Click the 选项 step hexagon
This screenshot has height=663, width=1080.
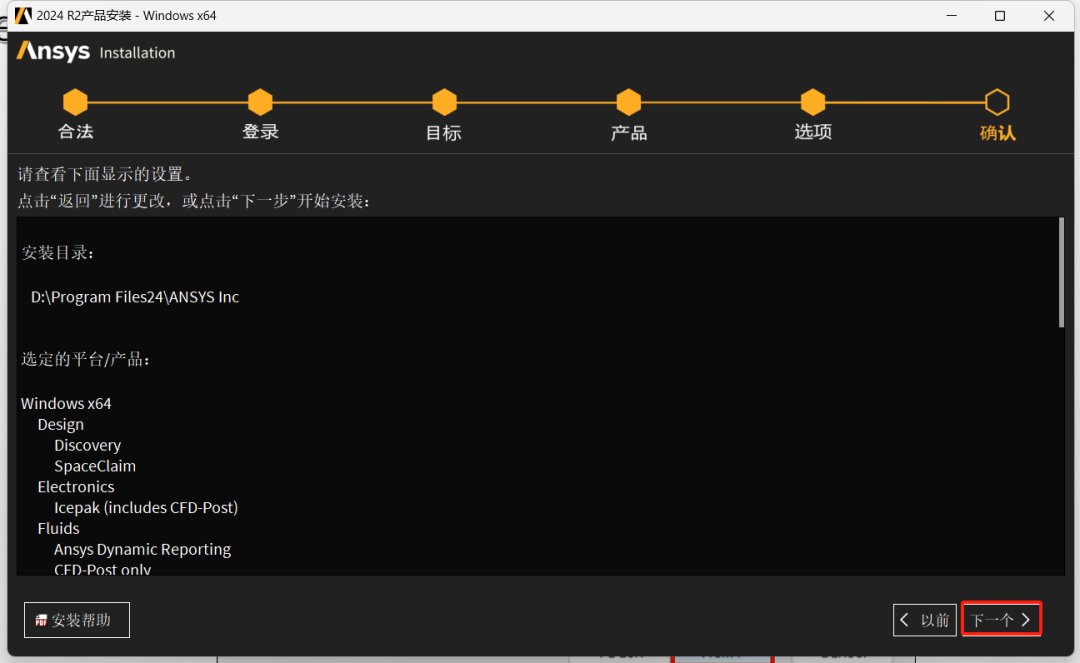pyautogui.click(x=813, y=102)
